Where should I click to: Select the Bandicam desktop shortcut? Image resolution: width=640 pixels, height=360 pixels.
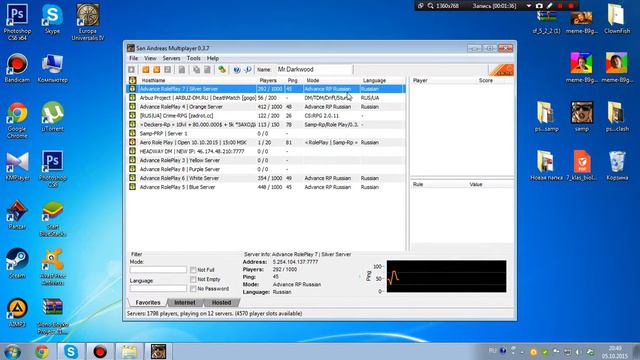coord(17,68)
